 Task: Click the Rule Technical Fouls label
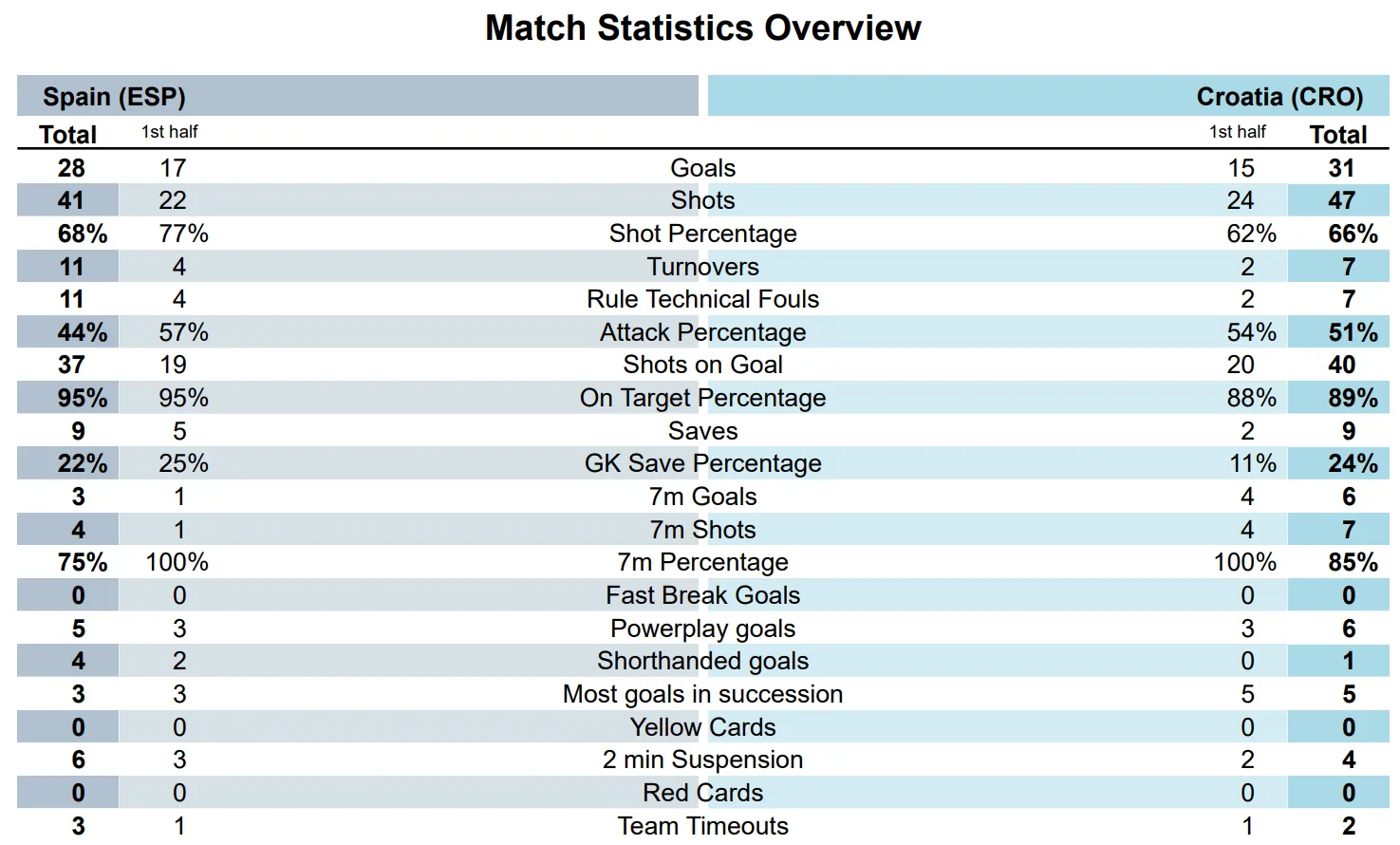click(702, 299)
